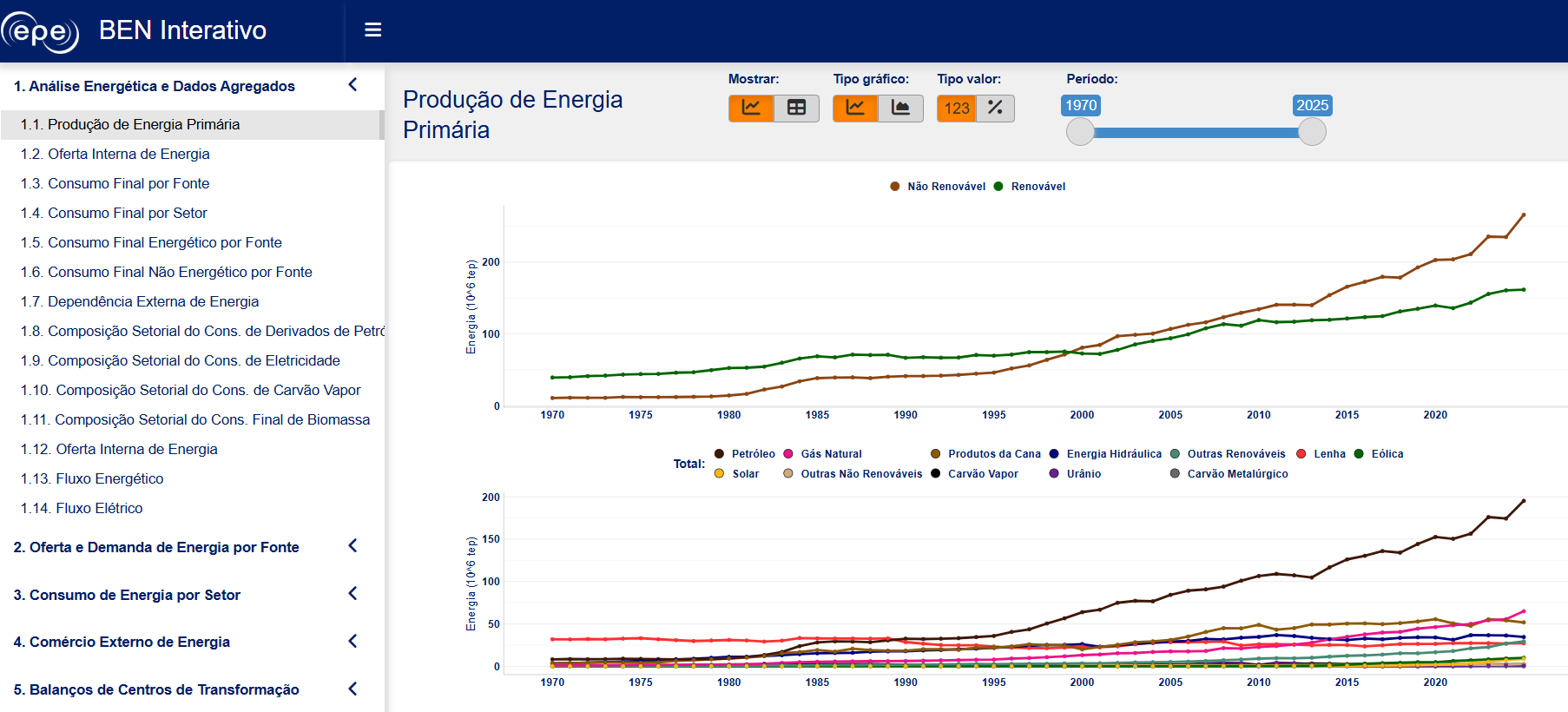
Task: Open 1.2. Oferta Interna de Energia
Action: click(x=115, y=154)
